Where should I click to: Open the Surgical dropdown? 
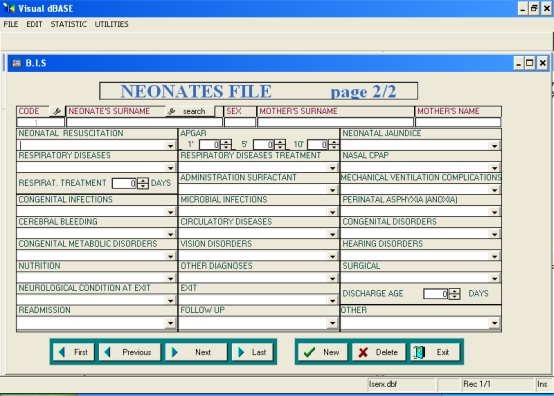(494, 278)
